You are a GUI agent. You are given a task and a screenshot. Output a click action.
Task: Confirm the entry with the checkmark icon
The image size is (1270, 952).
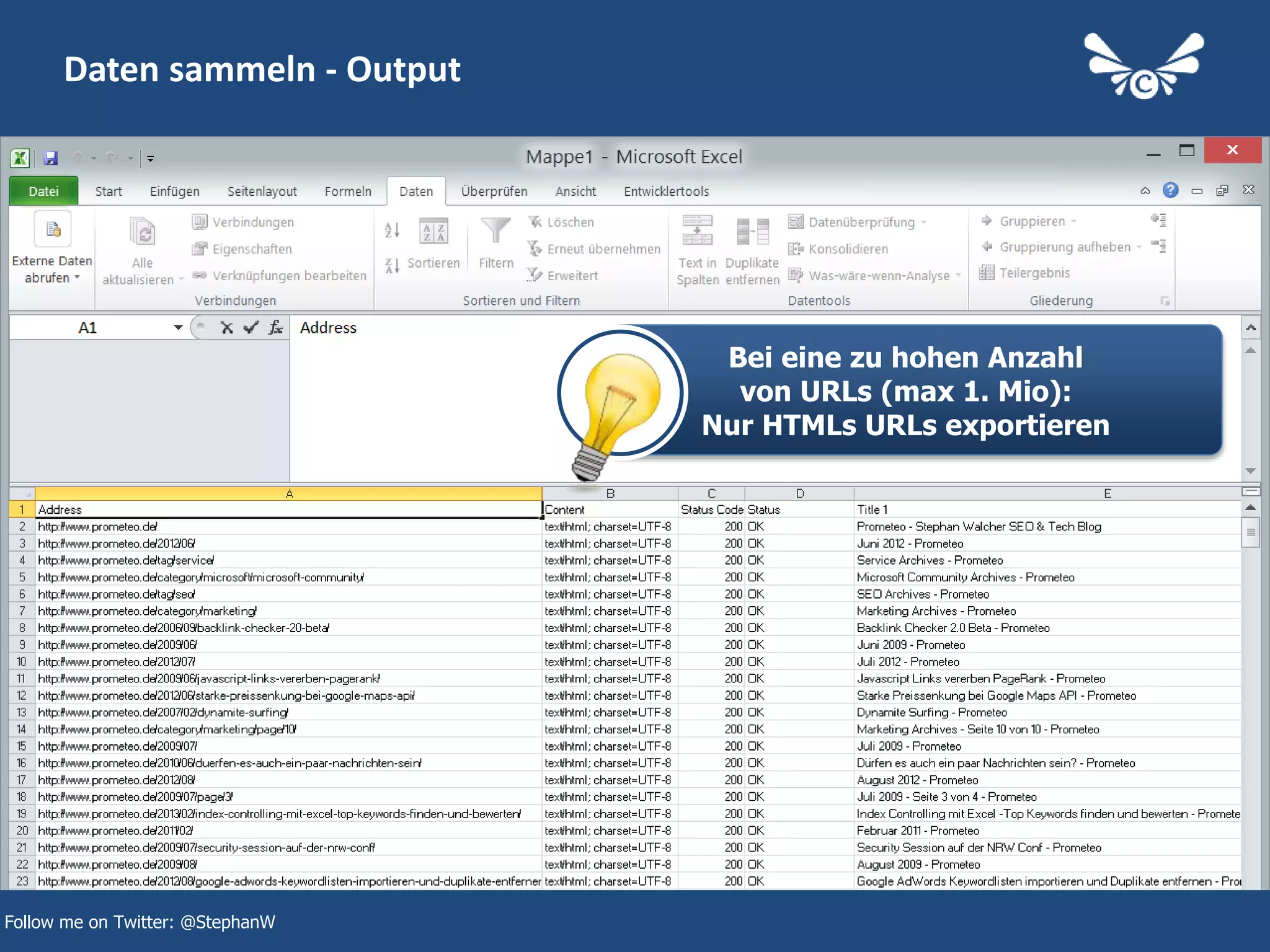251,328
